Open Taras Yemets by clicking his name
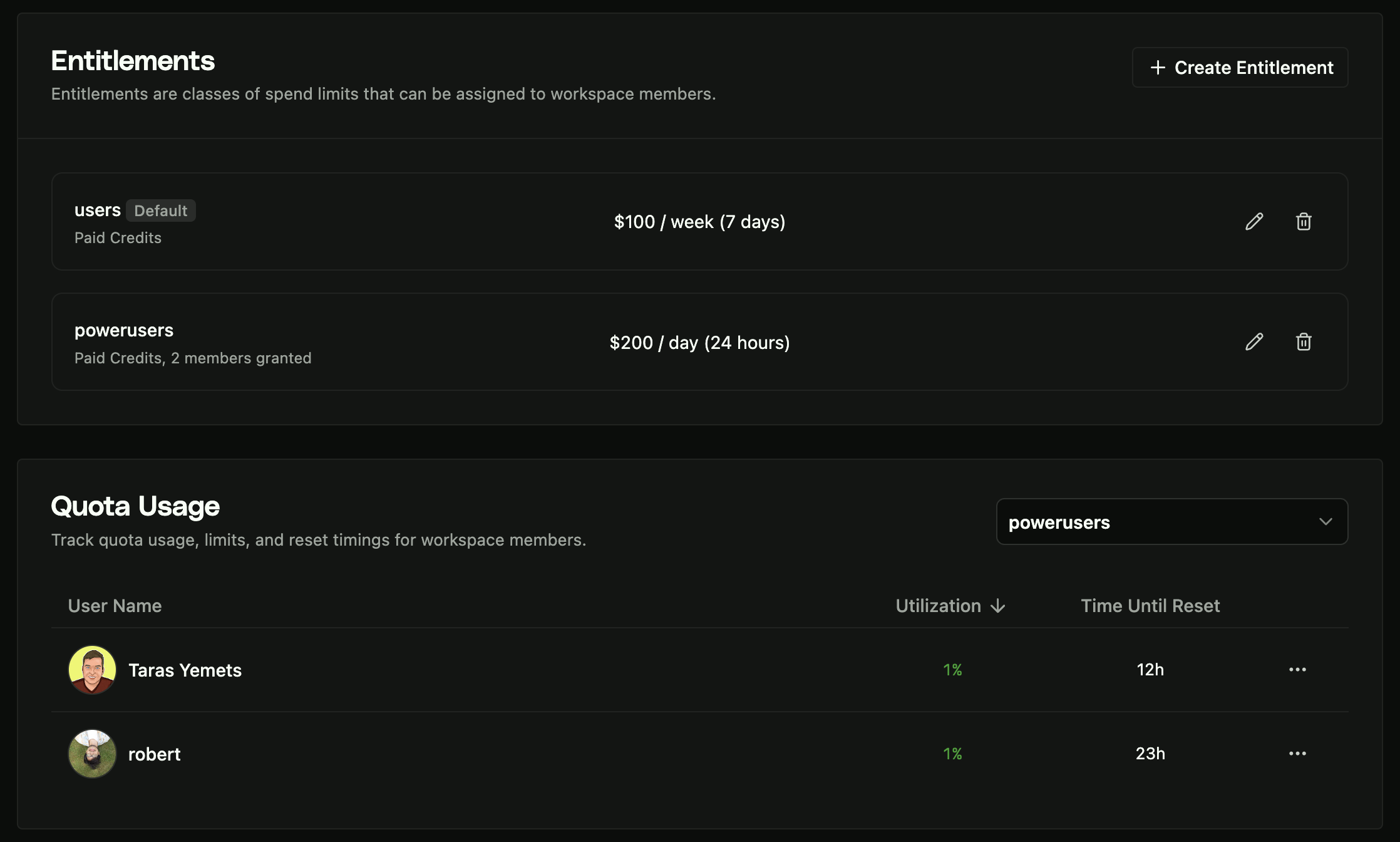Screen dimensions: 1400x842 click(186, 669)
